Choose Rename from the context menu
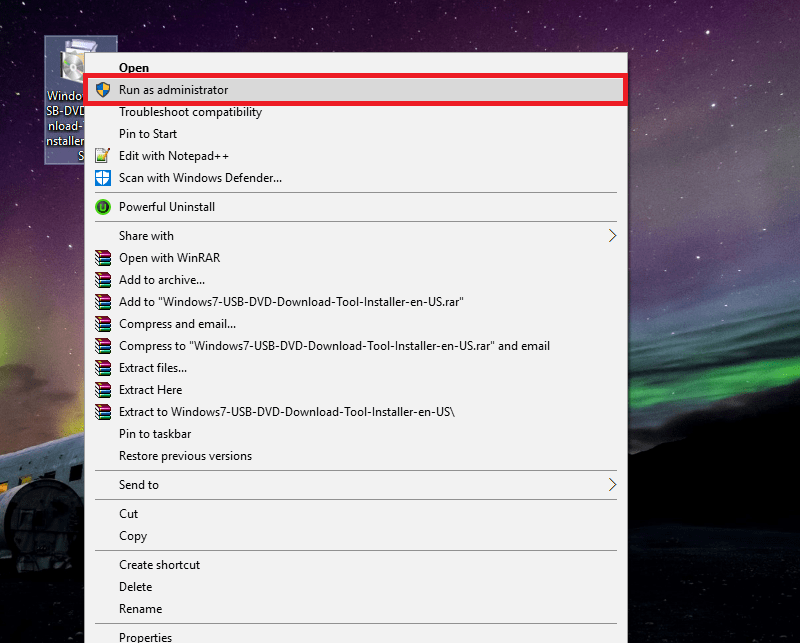The image size is (800, 643). coord(356,609)
